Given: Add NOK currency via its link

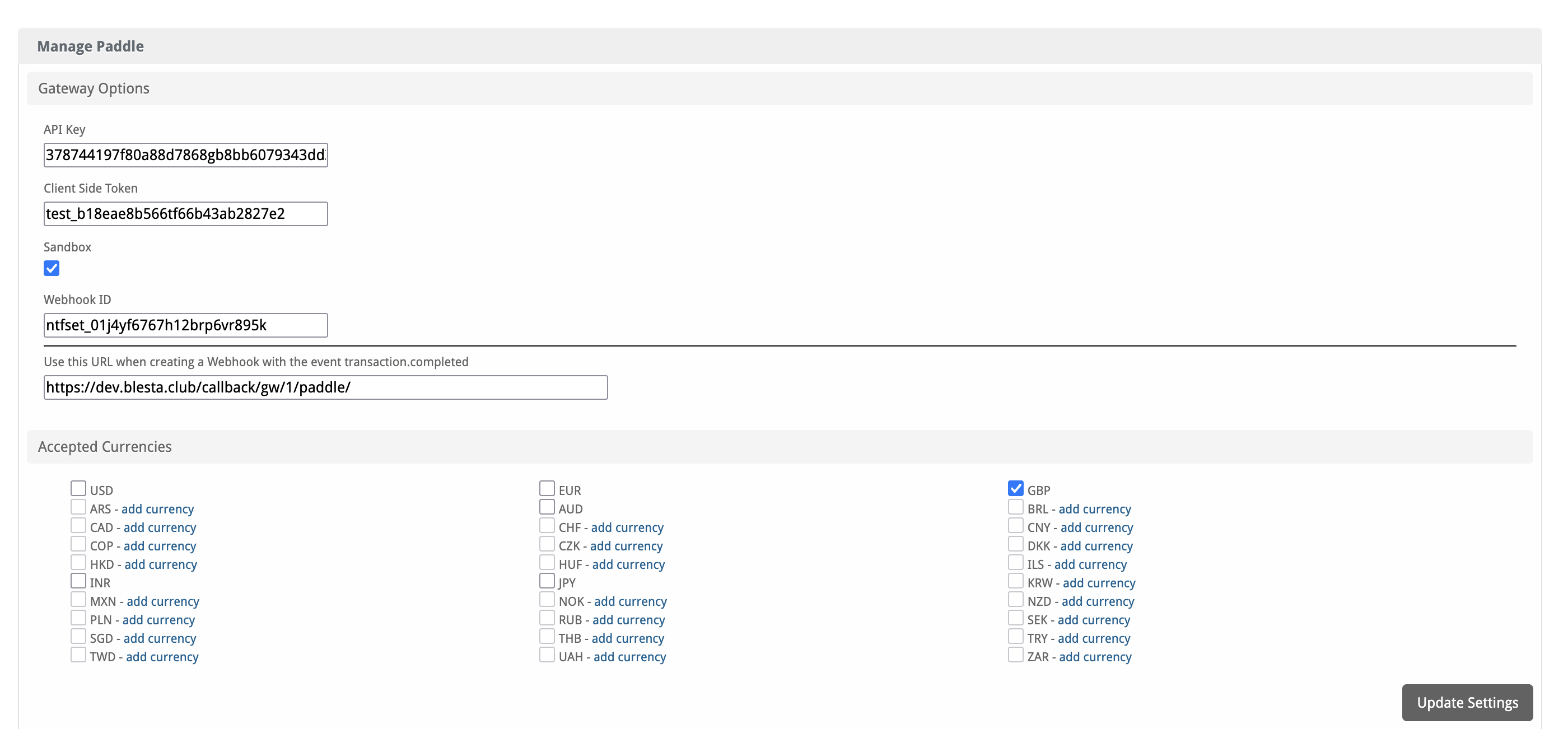Looking at the screenshot, I should pyautogui.click(x=631, y=602).
